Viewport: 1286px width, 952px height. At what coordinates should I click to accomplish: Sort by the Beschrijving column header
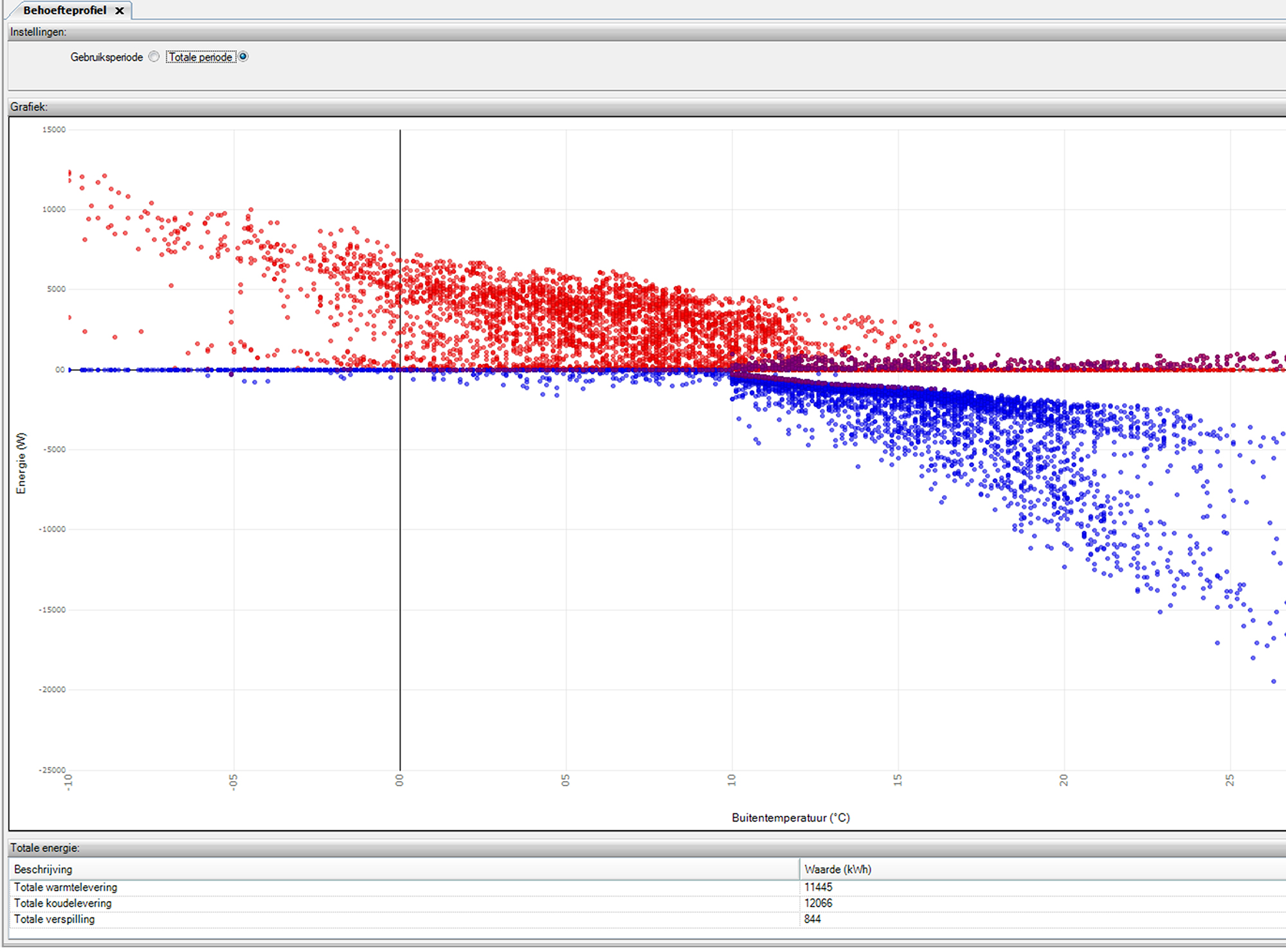click(x=43, y=869)
